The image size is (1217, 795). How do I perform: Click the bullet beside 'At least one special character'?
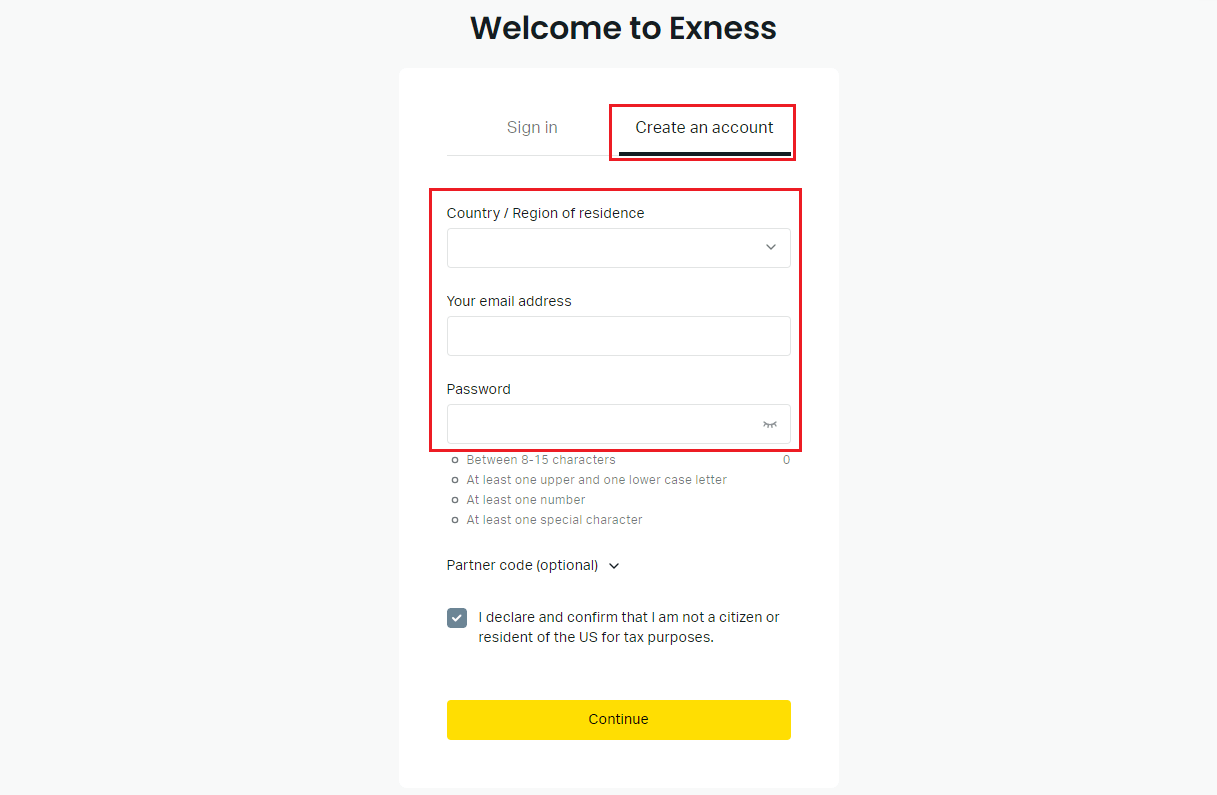(x=456, y=519)
